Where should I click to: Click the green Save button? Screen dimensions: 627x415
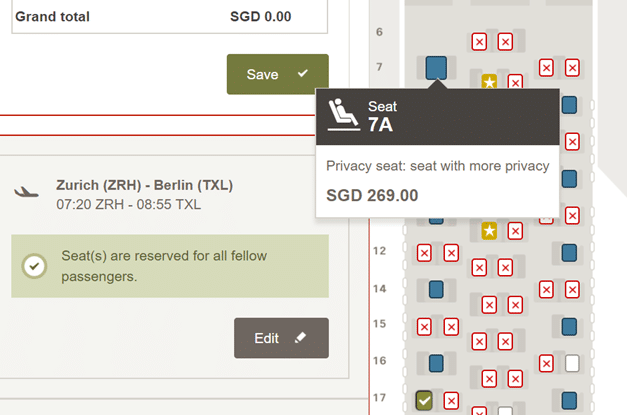click(277, 74)
